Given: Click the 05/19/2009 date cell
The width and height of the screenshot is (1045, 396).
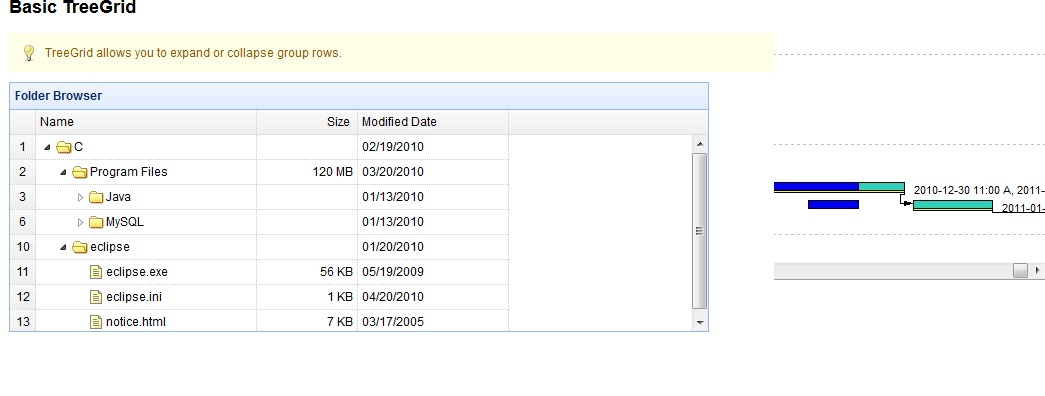Looking at the screenshot, I should 433,272.
